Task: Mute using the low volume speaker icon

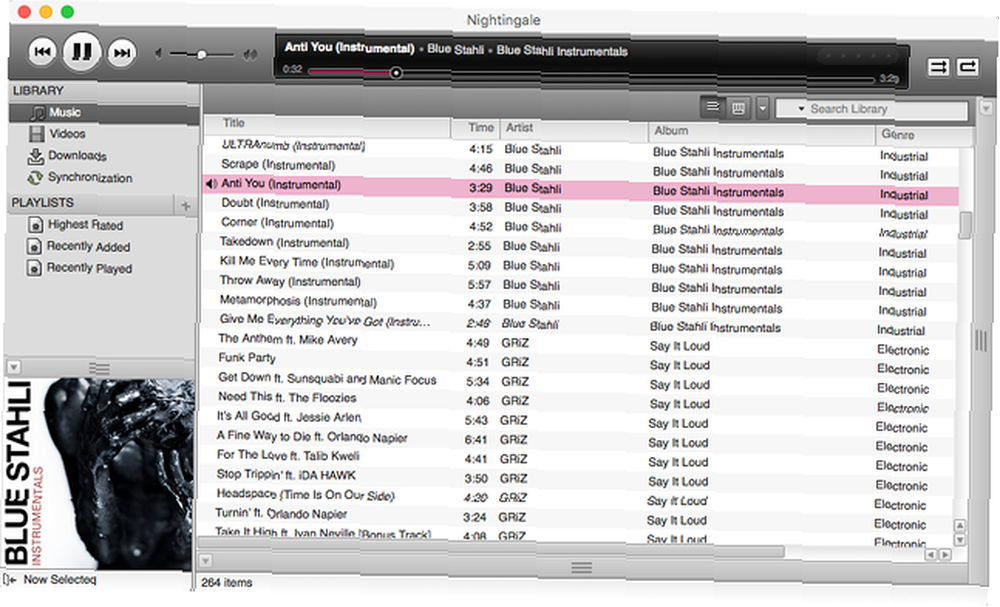Action: pos(158,54)
